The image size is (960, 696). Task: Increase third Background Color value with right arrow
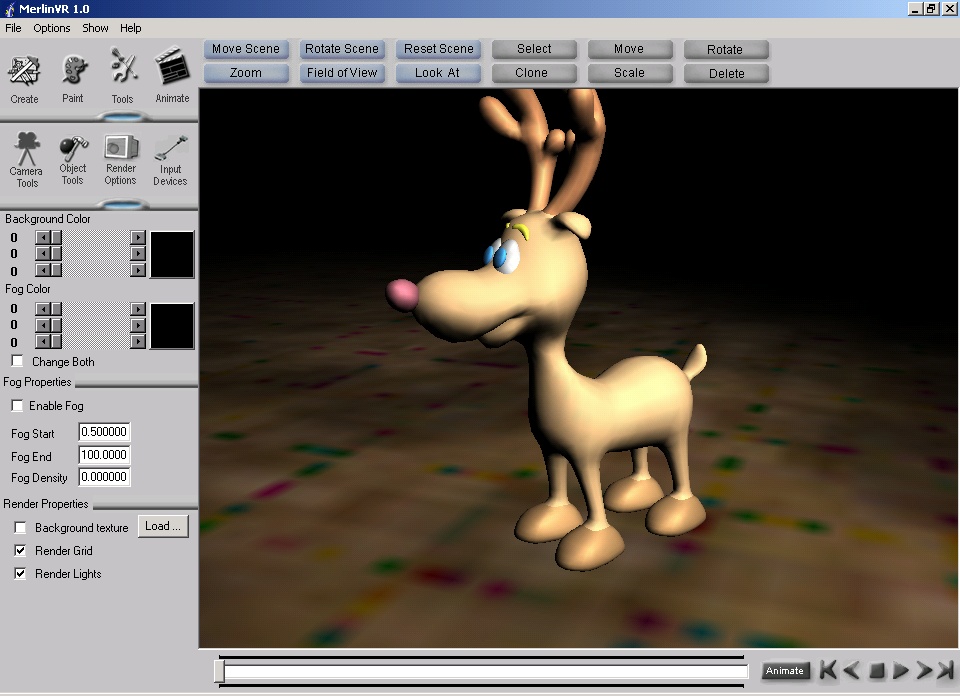click(138, 270)
